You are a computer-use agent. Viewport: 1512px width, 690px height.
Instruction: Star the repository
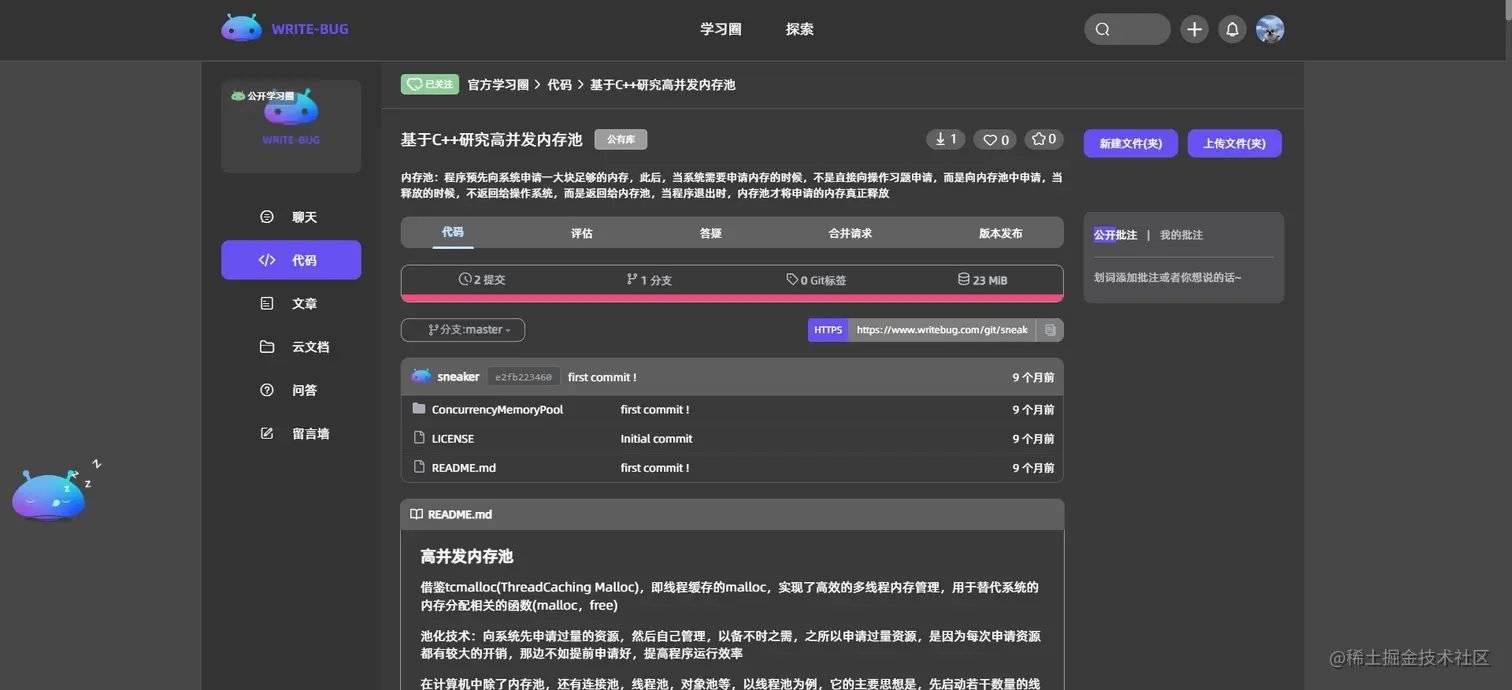[x=1044, y=139]
